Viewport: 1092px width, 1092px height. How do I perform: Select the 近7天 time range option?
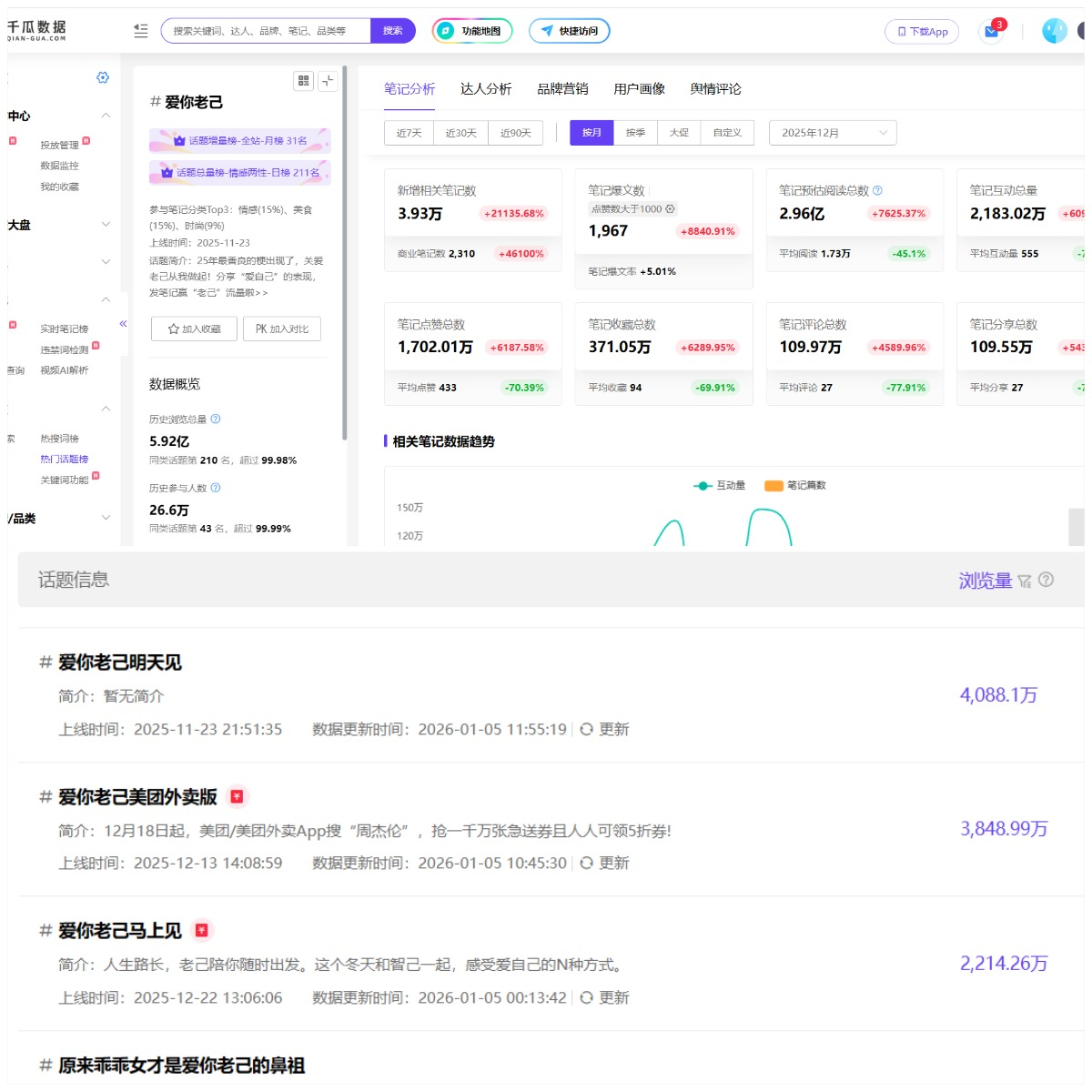409,133
